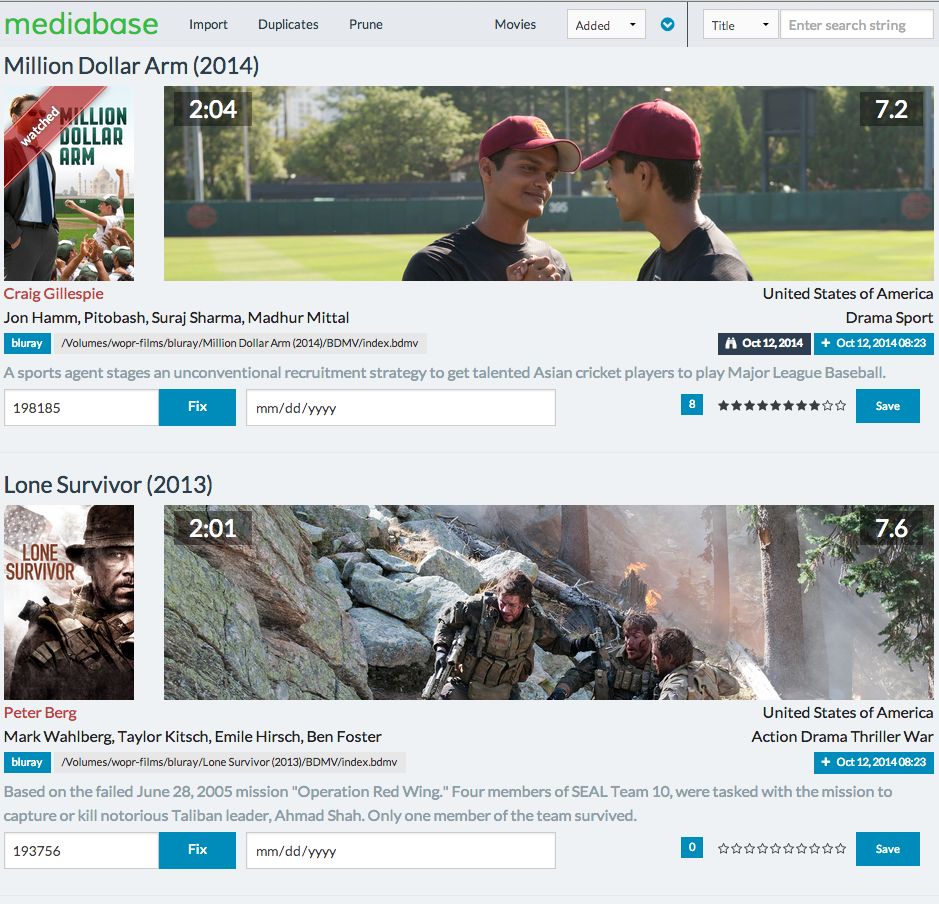Click the 7.2 rating badge
This screenshot has width=939, height=904.
891,109
